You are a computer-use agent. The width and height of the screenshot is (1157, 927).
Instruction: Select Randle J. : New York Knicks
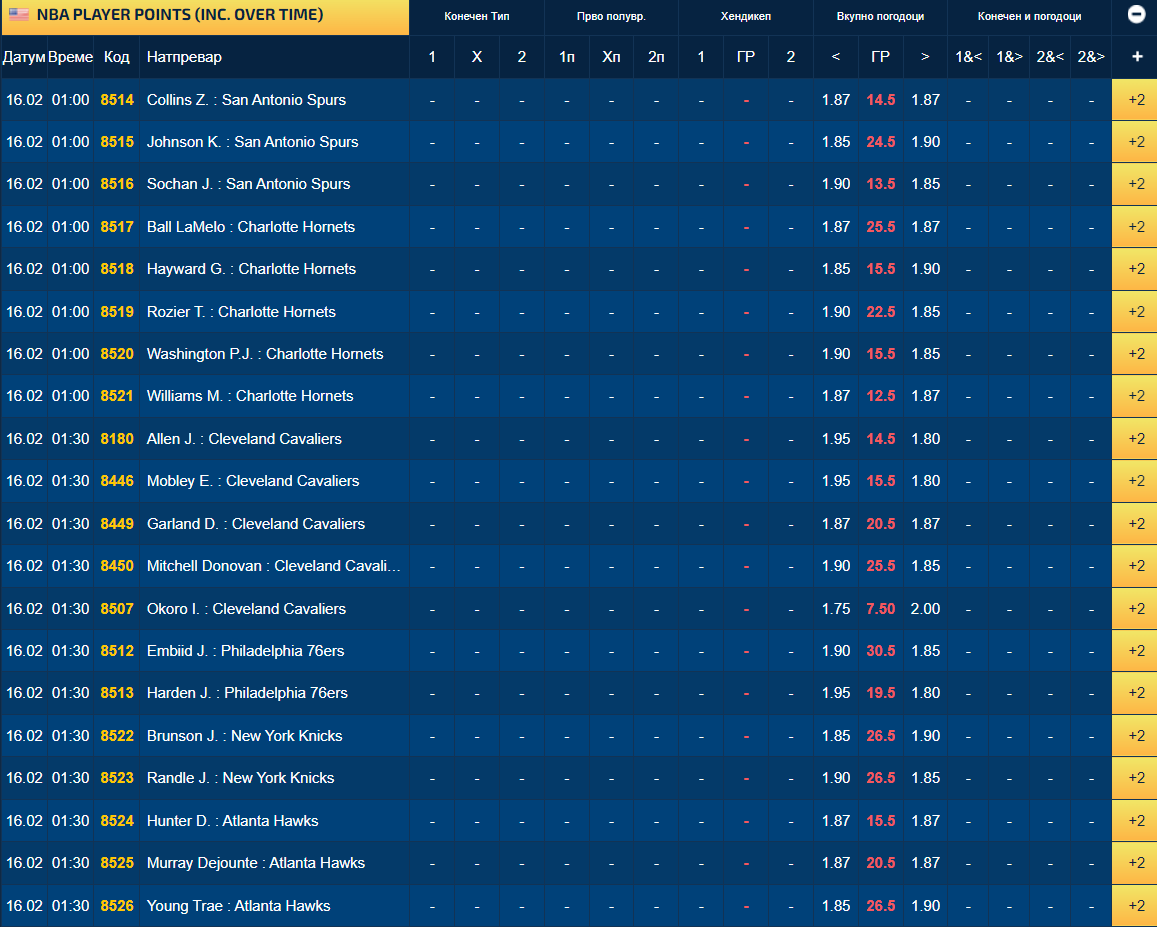click(x=241, y=777)
